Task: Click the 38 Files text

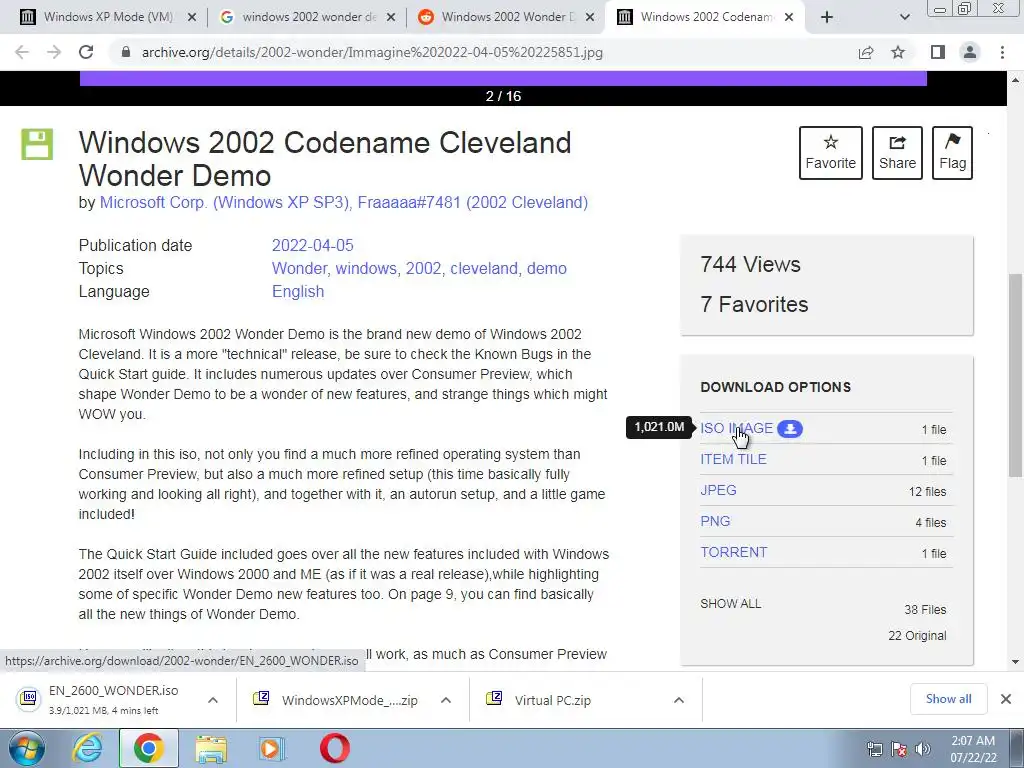Action: (925, 609)
